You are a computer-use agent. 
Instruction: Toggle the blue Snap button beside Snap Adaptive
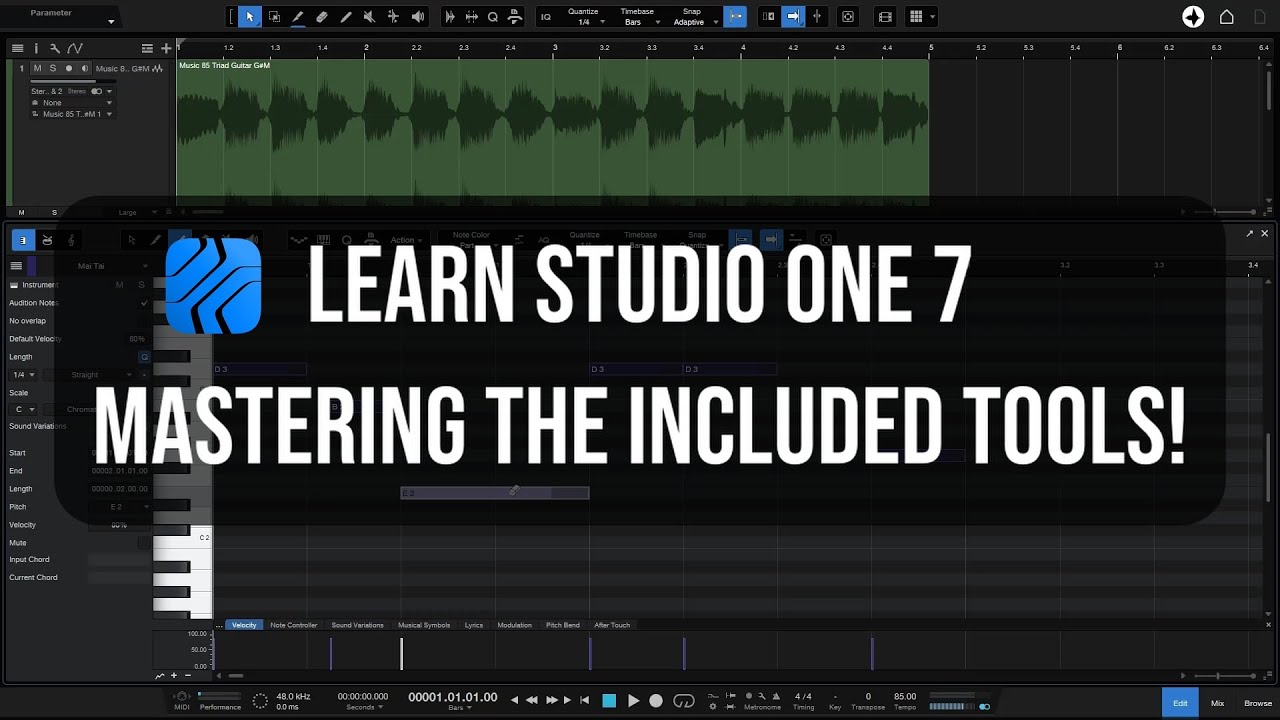[x=735, y=16]
